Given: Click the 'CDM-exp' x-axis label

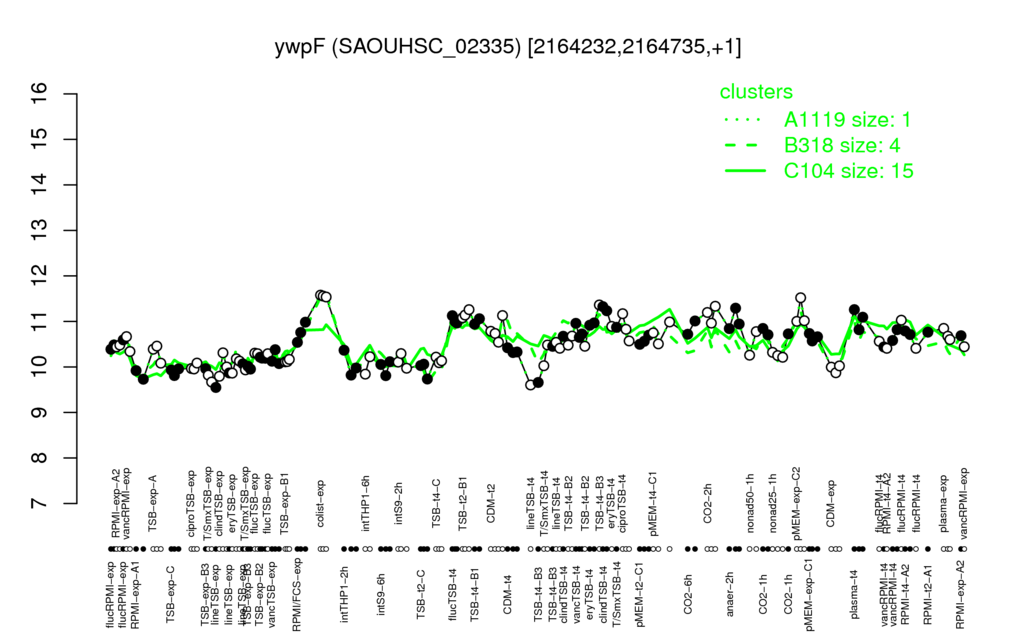Looking at the screenshot, I should 831,502.
